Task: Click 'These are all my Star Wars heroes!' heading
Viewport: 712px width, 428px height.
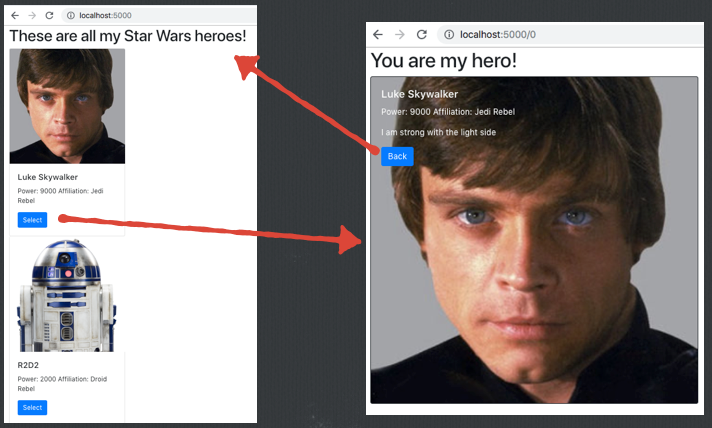Action: [128, 36]
